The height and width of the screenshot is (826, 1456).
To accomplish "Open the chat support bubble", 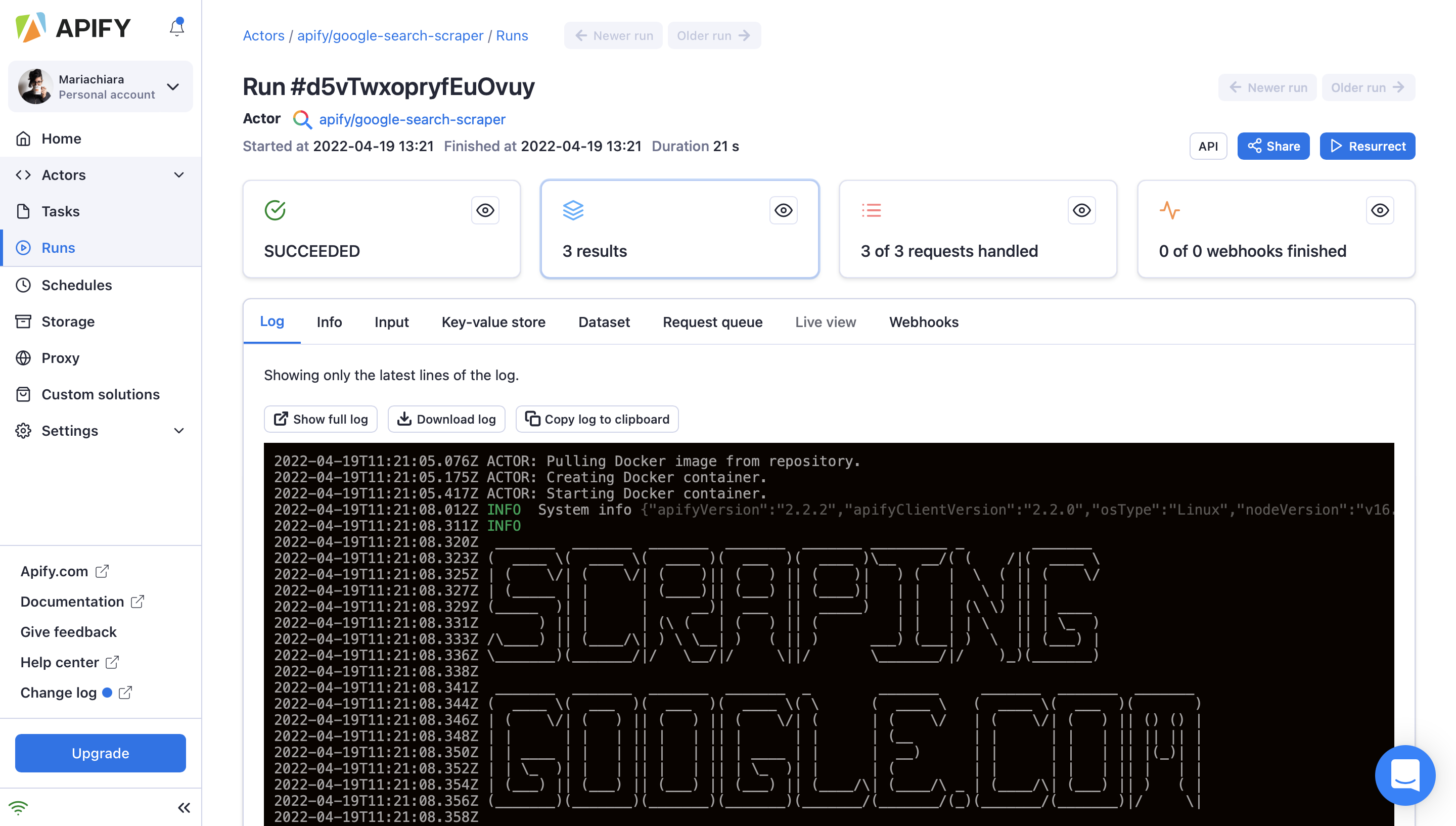I will [1405, 775].
